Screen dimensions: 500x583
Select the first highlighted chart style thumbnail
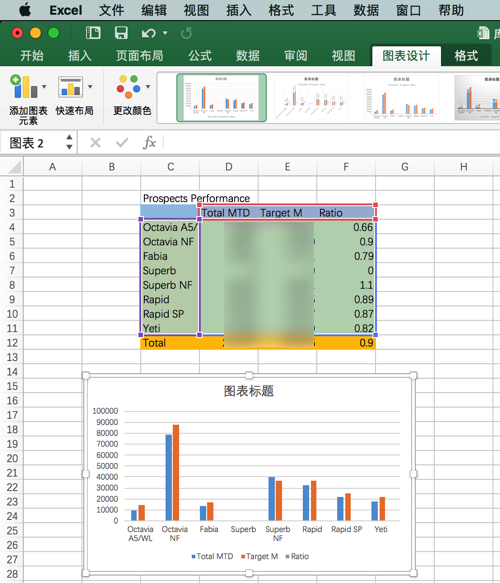tap(221, 97)
